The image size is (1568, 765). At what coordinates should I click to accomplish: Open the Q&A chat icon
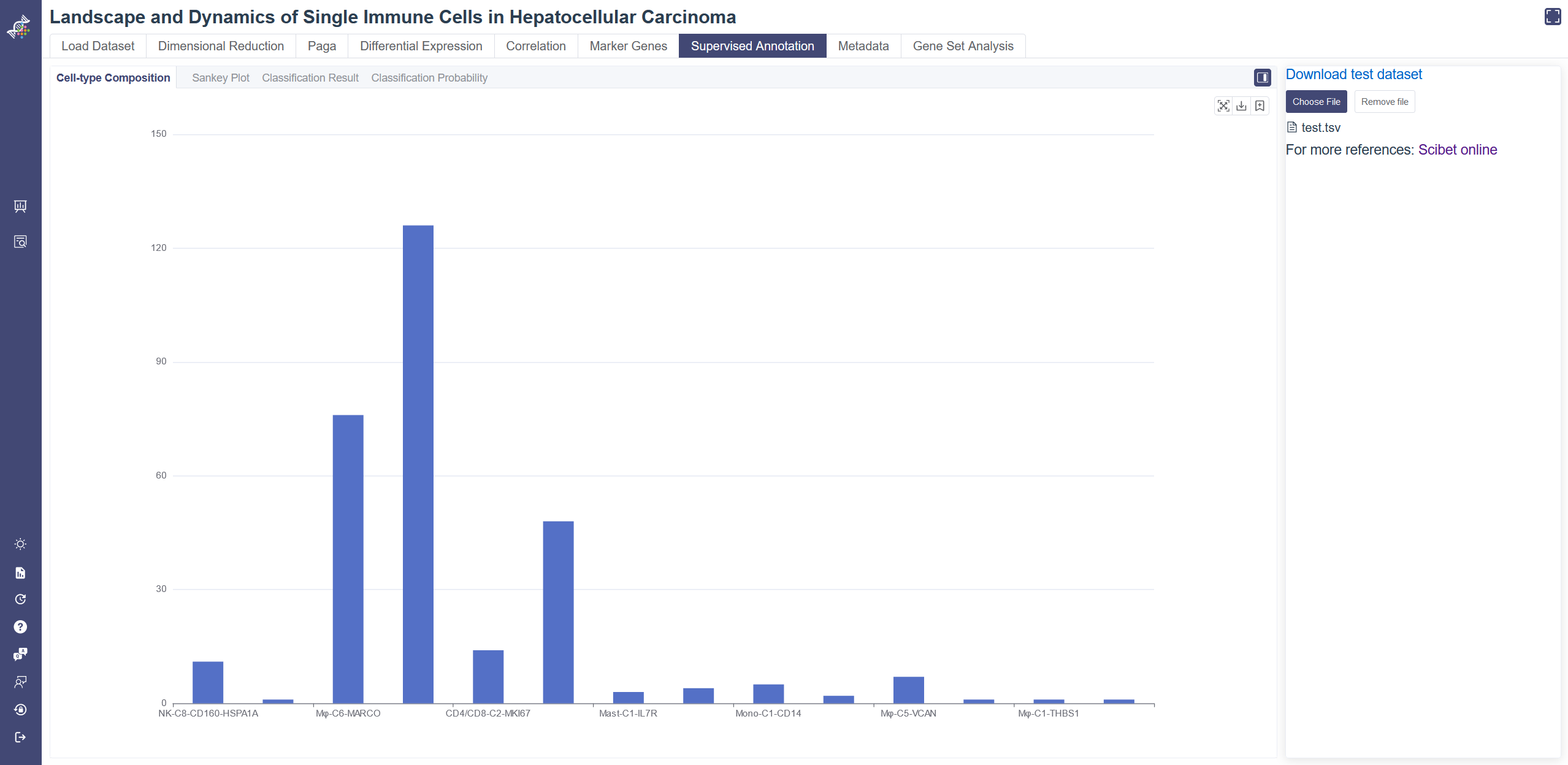click(x=20, y=654)
